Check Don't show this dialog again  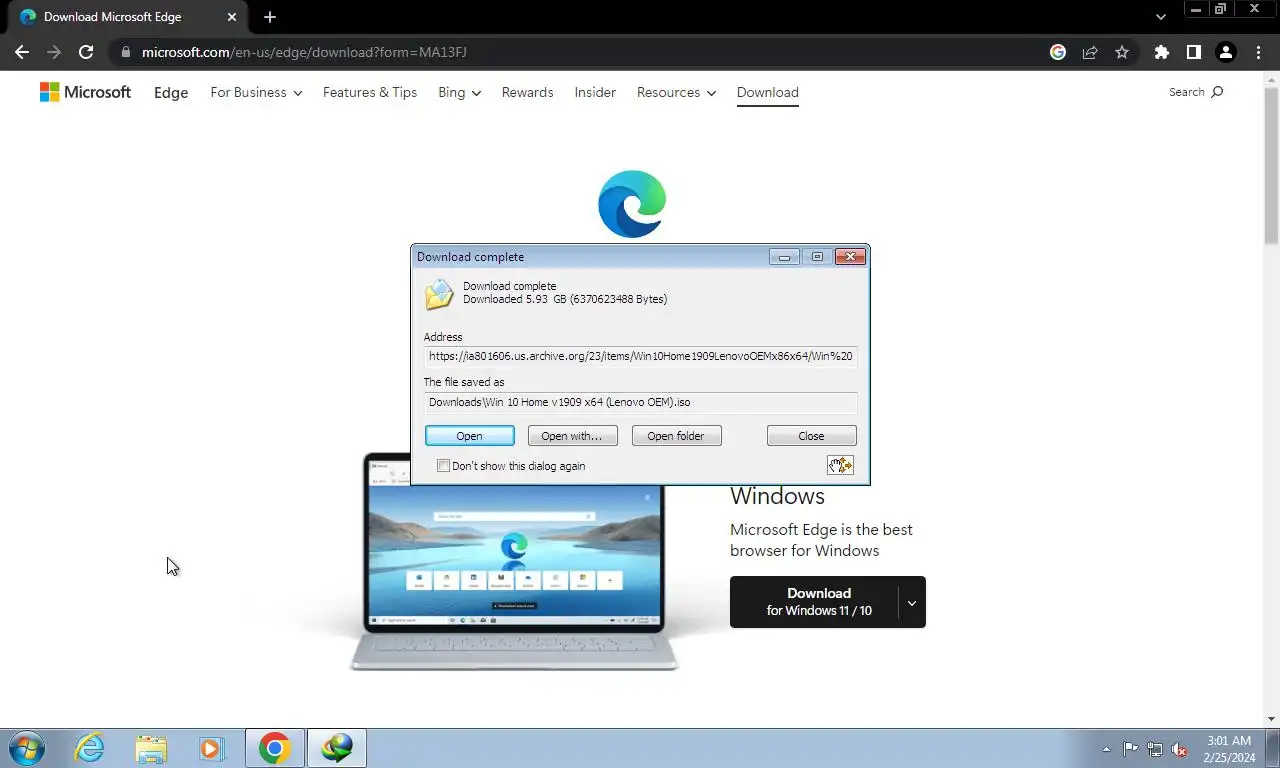[x=443, y=466]
